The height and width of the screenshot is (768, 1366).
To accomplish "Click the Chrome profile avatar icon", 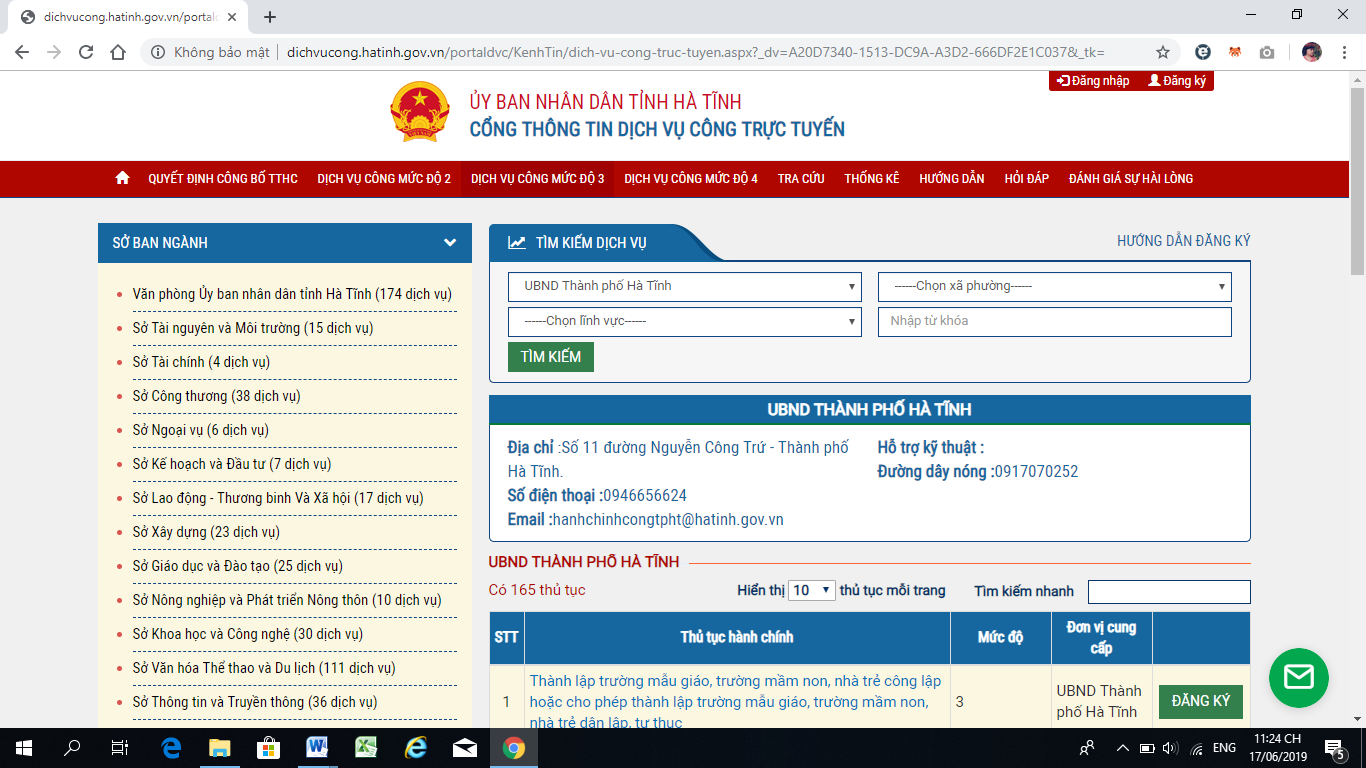I will [1312, 52].
